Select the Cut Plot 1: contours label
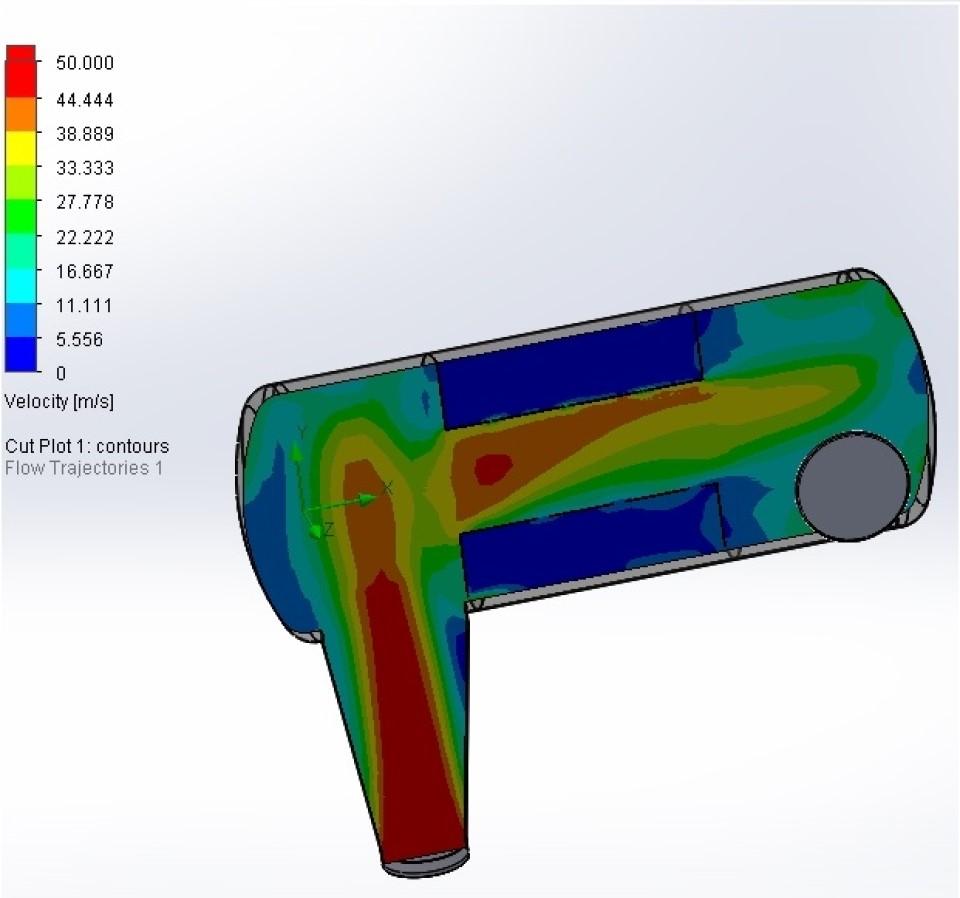960x898 pixels. (x=87, y=446)
